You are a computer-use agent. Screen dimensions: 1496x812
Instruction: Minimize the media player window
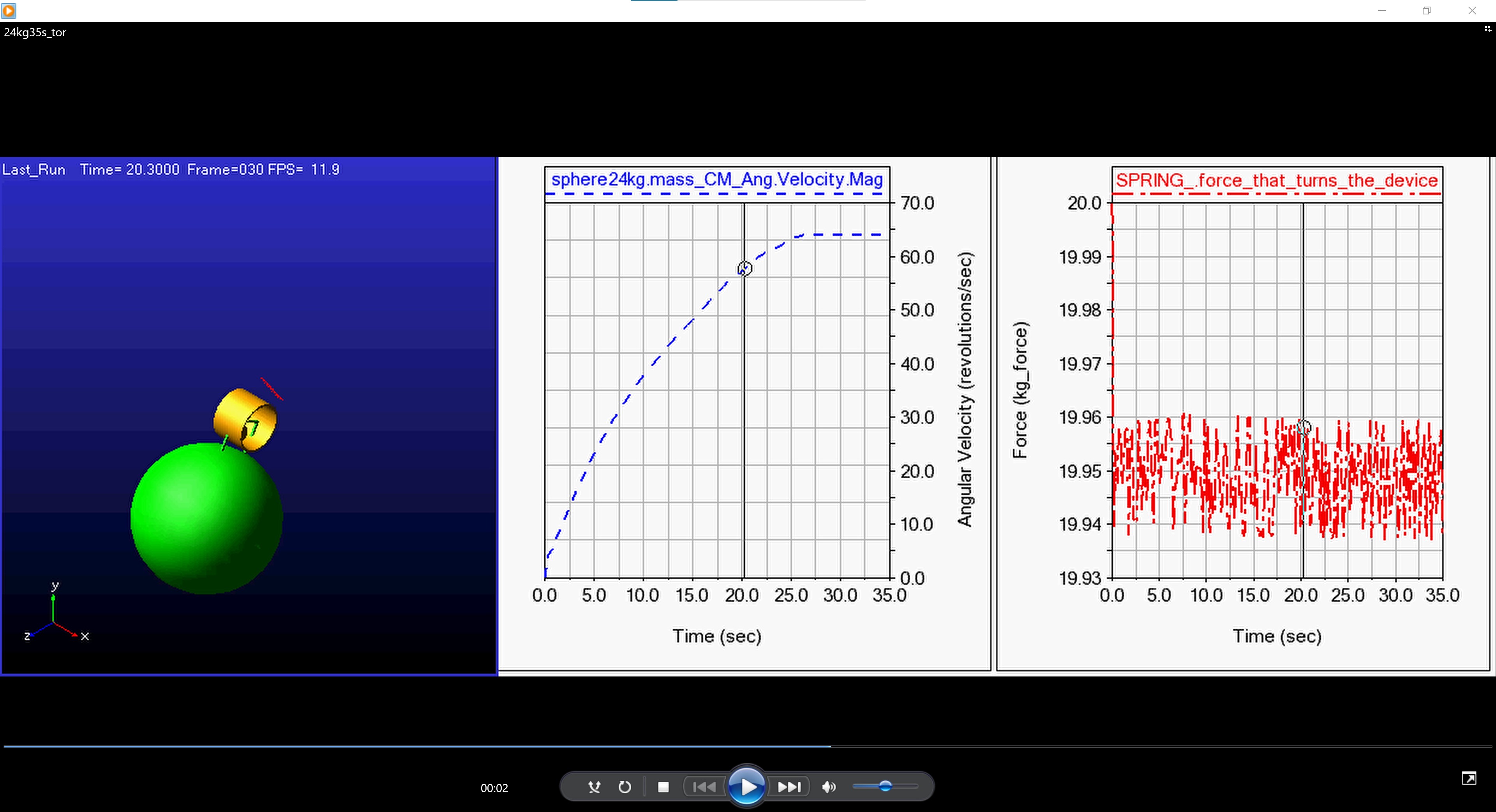tap(1381, 11)
